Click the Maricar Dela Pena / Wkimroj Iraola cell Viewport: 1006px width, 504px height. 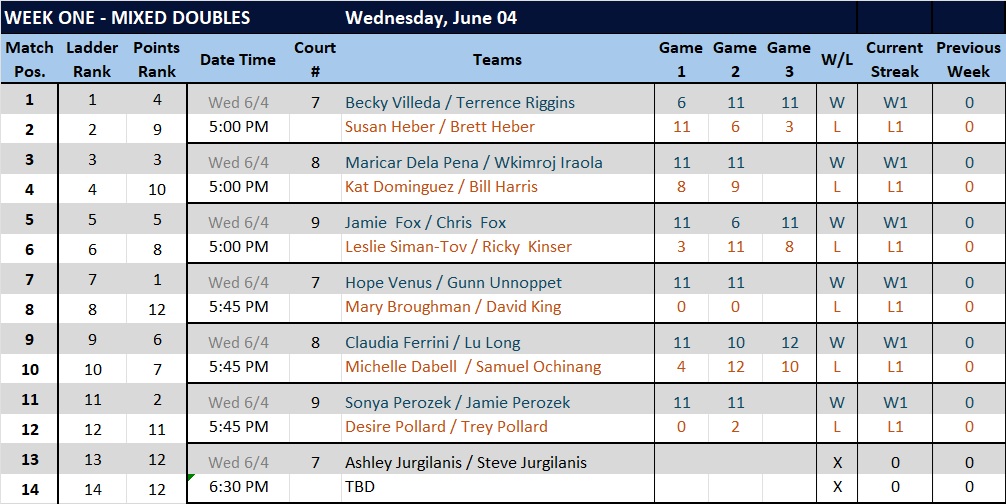pyautogui.click(x=497, y=162)
